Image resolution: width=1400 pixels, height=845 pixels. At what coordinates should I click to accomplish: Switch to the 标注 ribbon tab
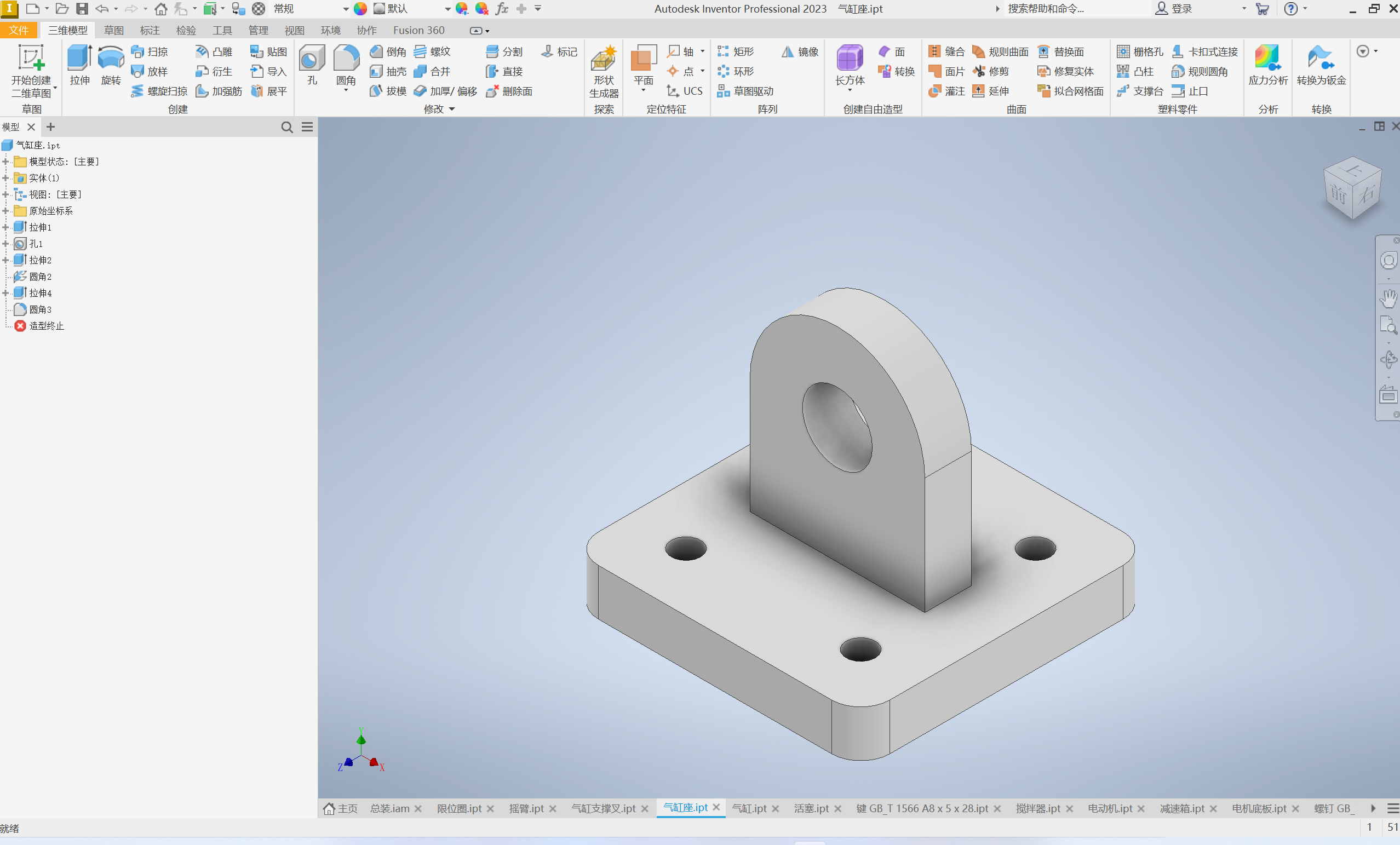[x=150, y=30]
